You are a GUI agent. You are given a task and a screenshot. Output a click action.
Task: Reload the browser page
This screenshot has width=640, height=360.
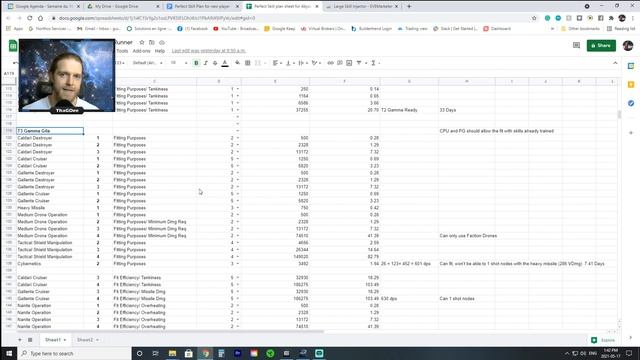(x=29, y=18)
